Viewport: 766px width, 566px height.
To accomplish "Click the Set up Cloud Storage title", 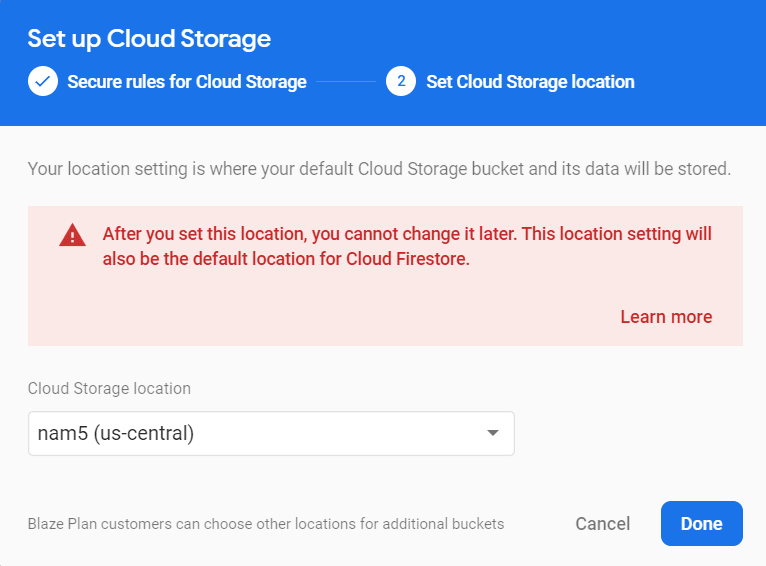I will 149,39.
